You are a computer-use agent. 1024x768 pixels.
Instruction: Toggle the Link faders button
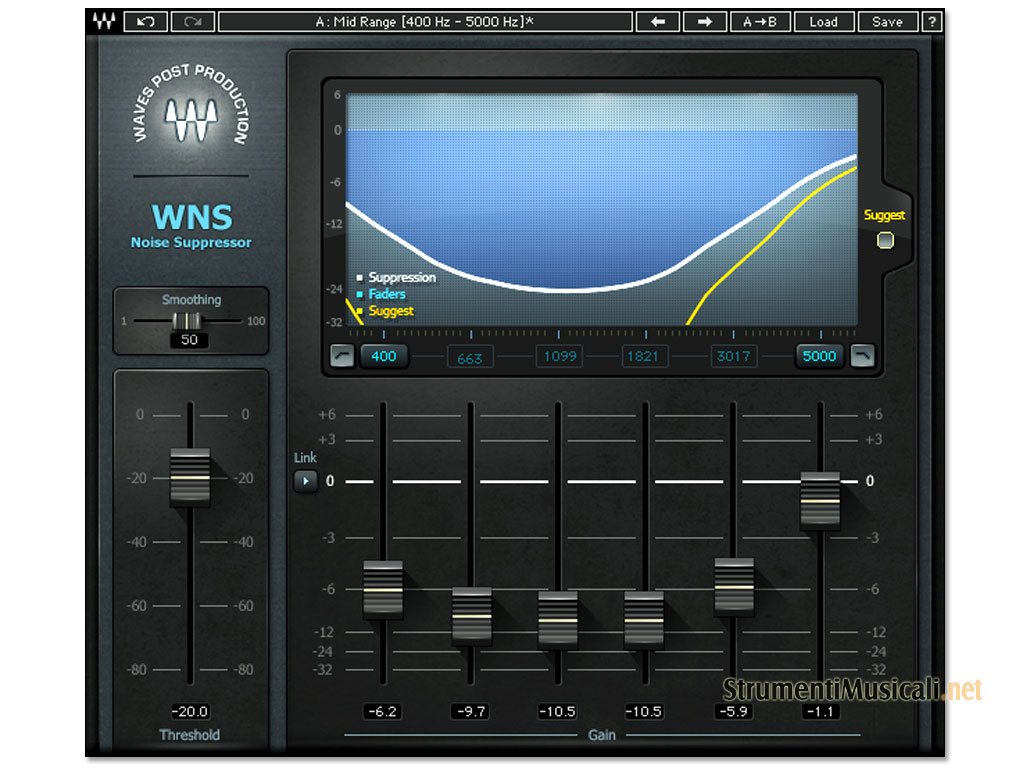pos(305,481)
